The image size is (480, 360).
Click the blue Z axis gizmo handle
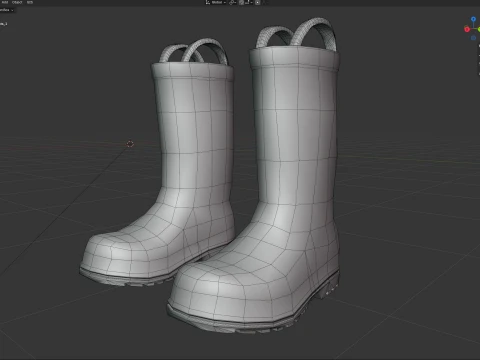pyautogui.click(x=473, y=19)
